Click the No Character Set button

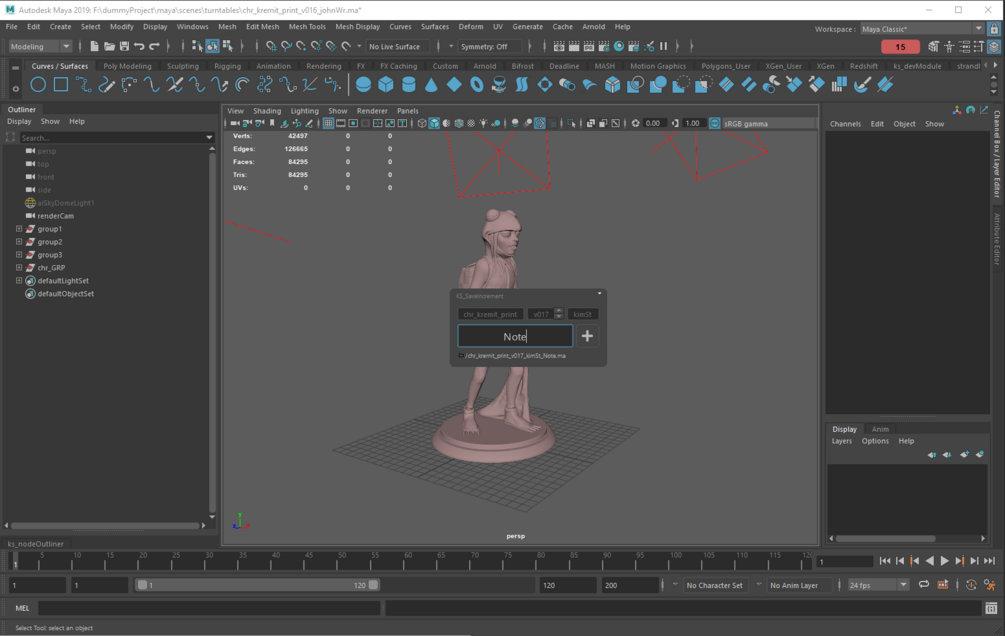coord(714,585)
